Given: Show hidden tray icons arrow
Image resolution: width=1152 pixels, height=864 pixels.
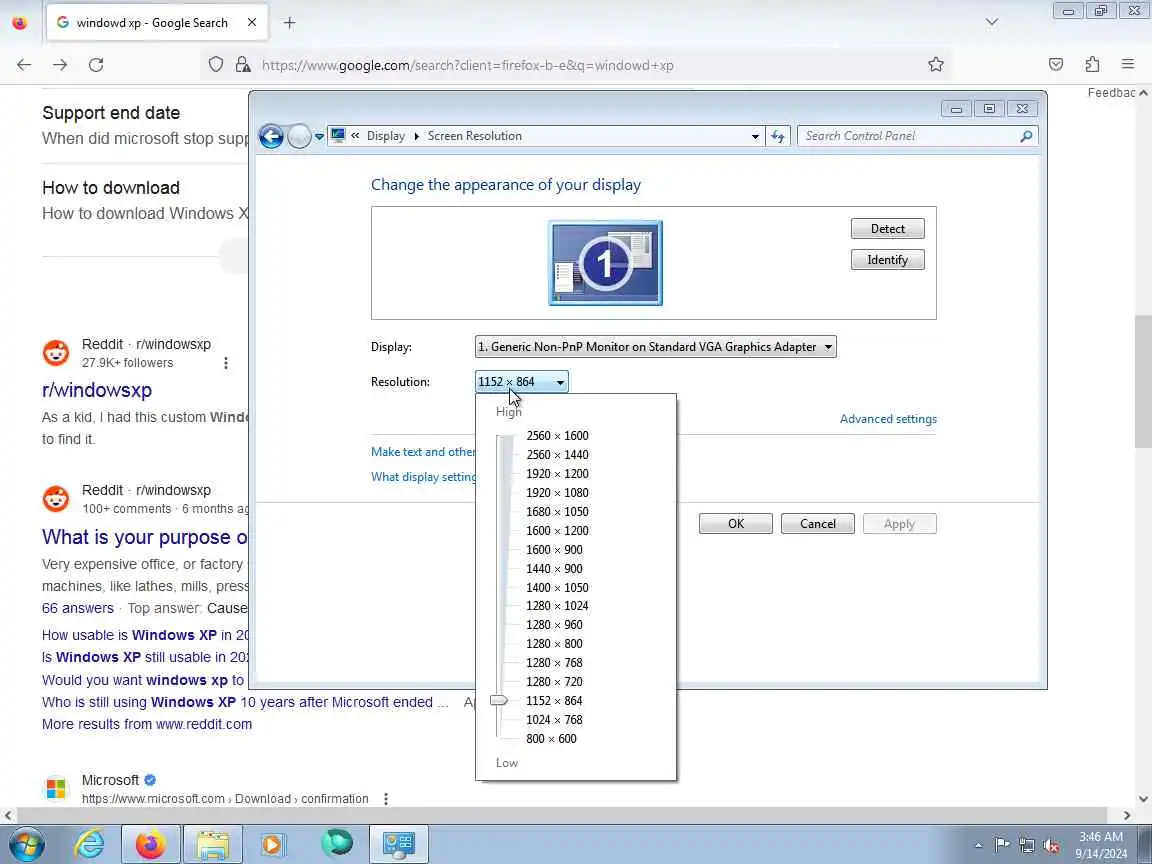Looking at the screenshot, I should click(978, 846).
